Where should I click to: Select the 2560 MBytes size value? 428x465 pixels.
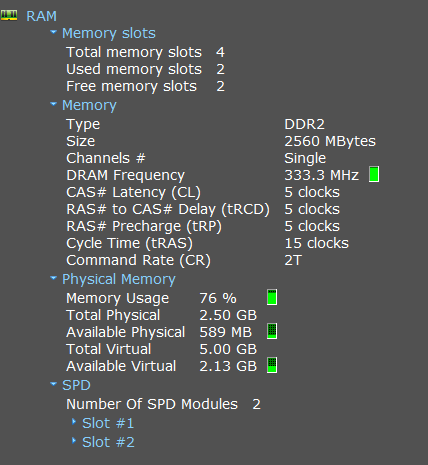coord(330,141)
